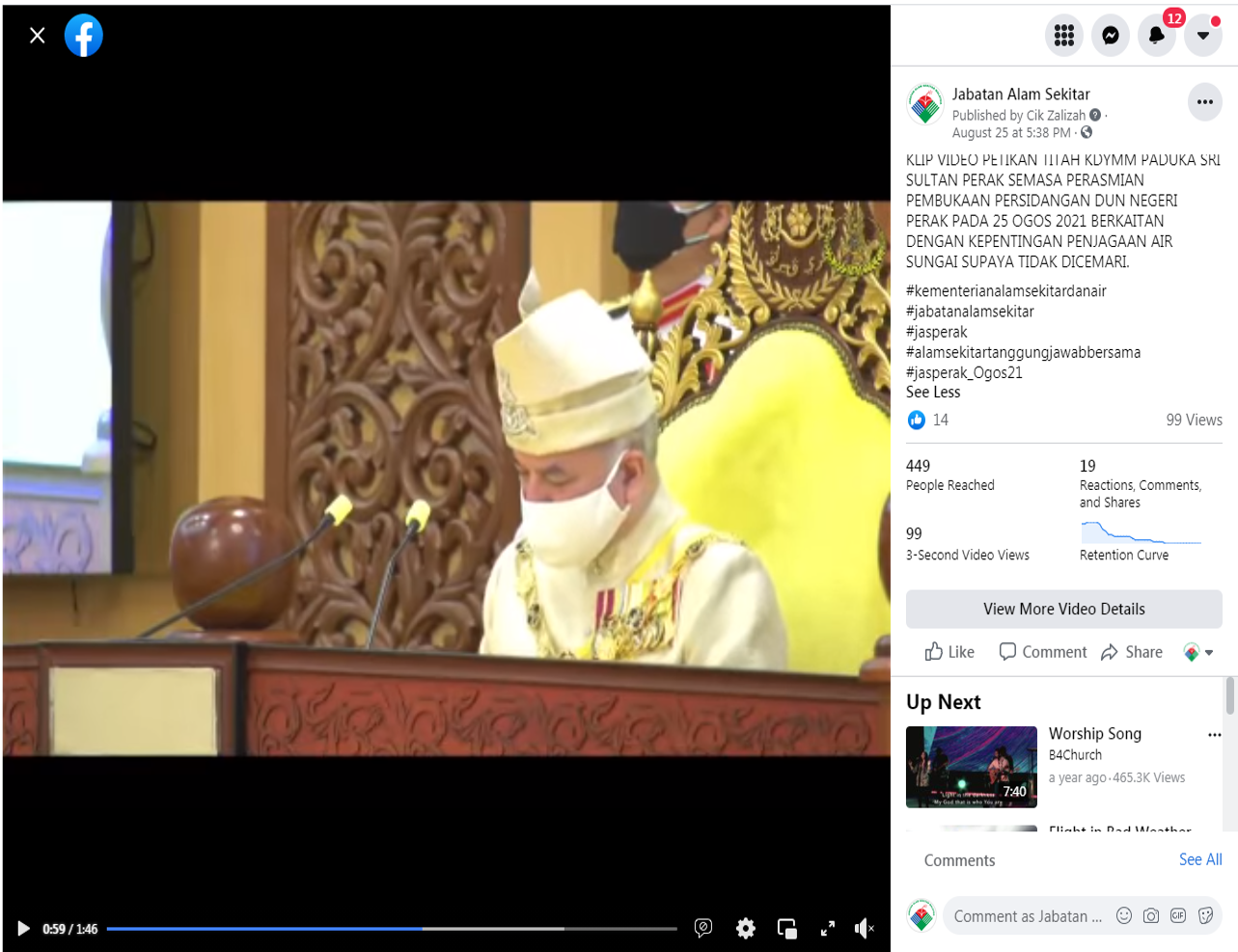Open Jabatan Alam Sekitar page avatar
1238x952 pixels.
[925, 104]
